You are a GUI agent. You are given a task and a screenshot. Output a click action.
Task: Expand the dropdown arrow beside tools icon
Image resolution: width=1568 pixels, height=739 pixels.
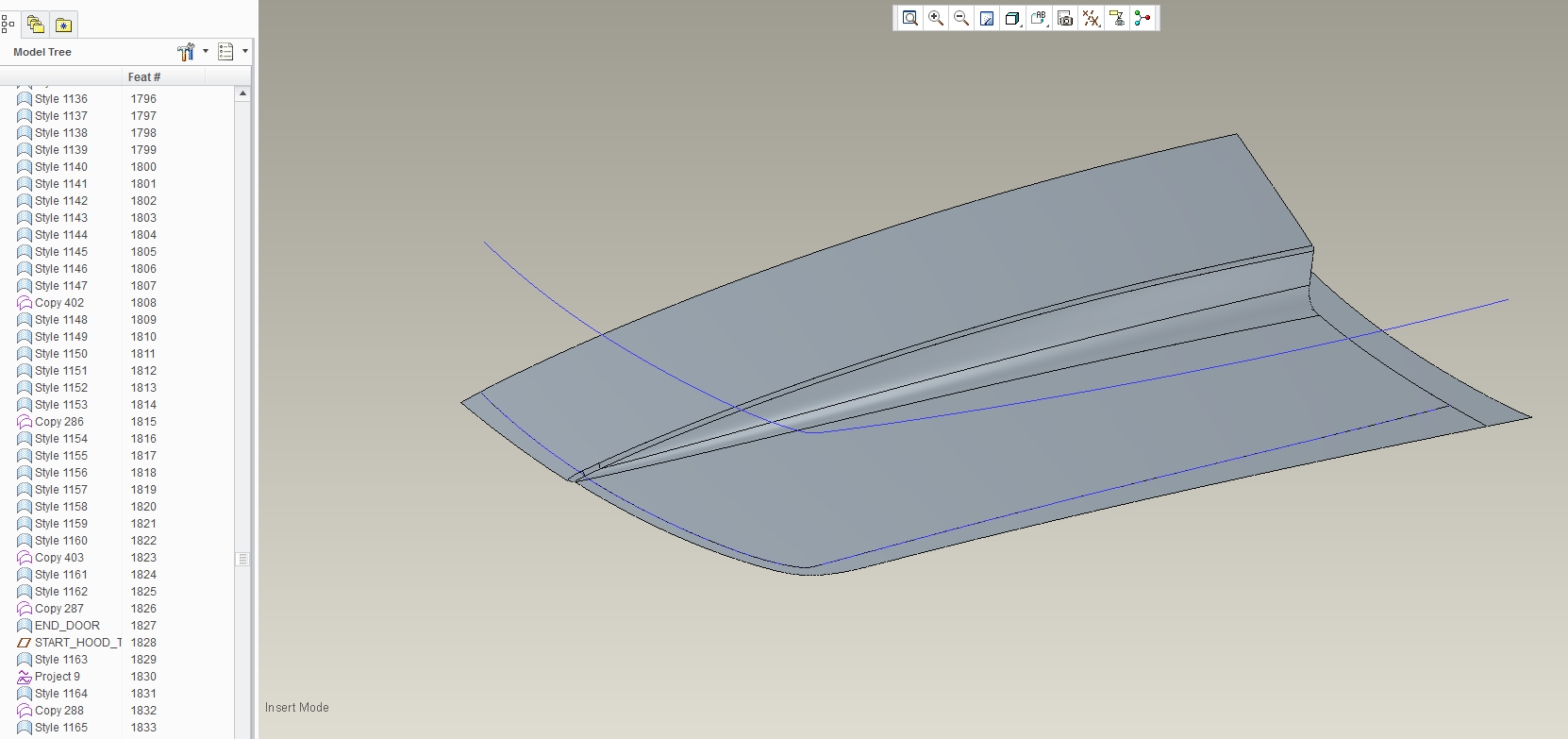coord(206,52)
